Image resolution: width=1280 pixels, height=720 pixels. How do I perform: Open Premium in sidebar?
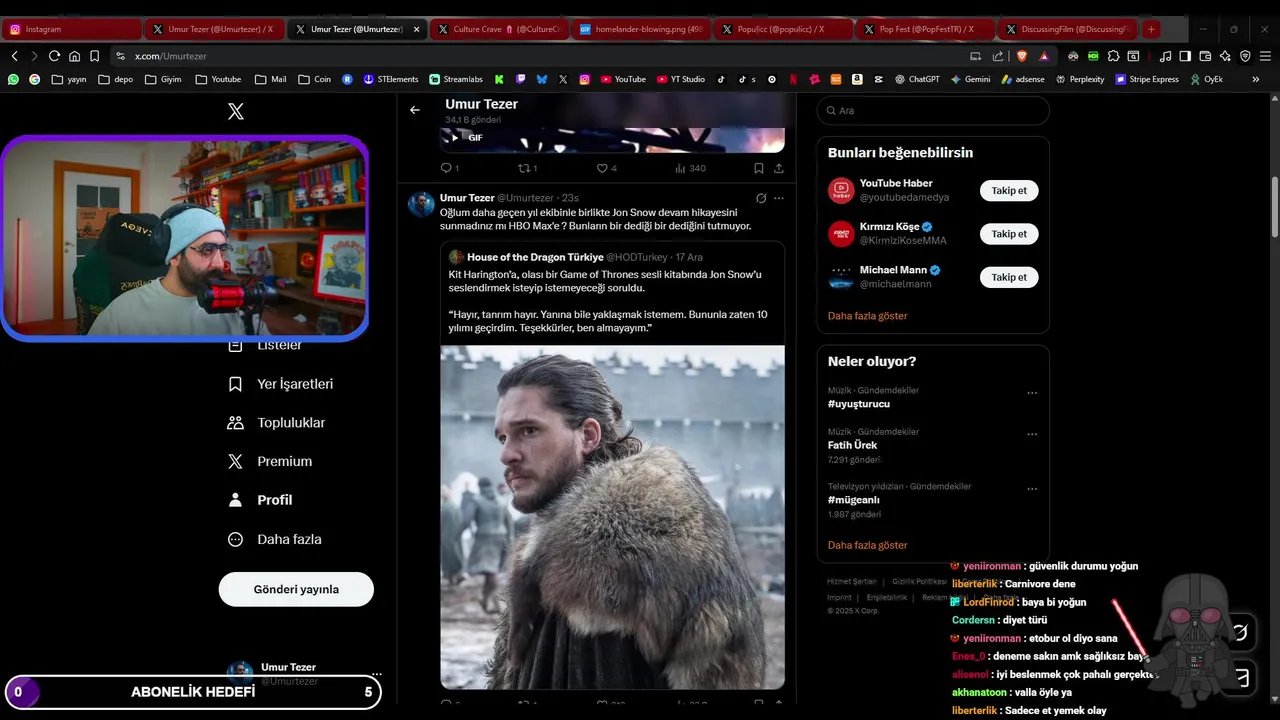pyautogui.click(x=270, y=461)
